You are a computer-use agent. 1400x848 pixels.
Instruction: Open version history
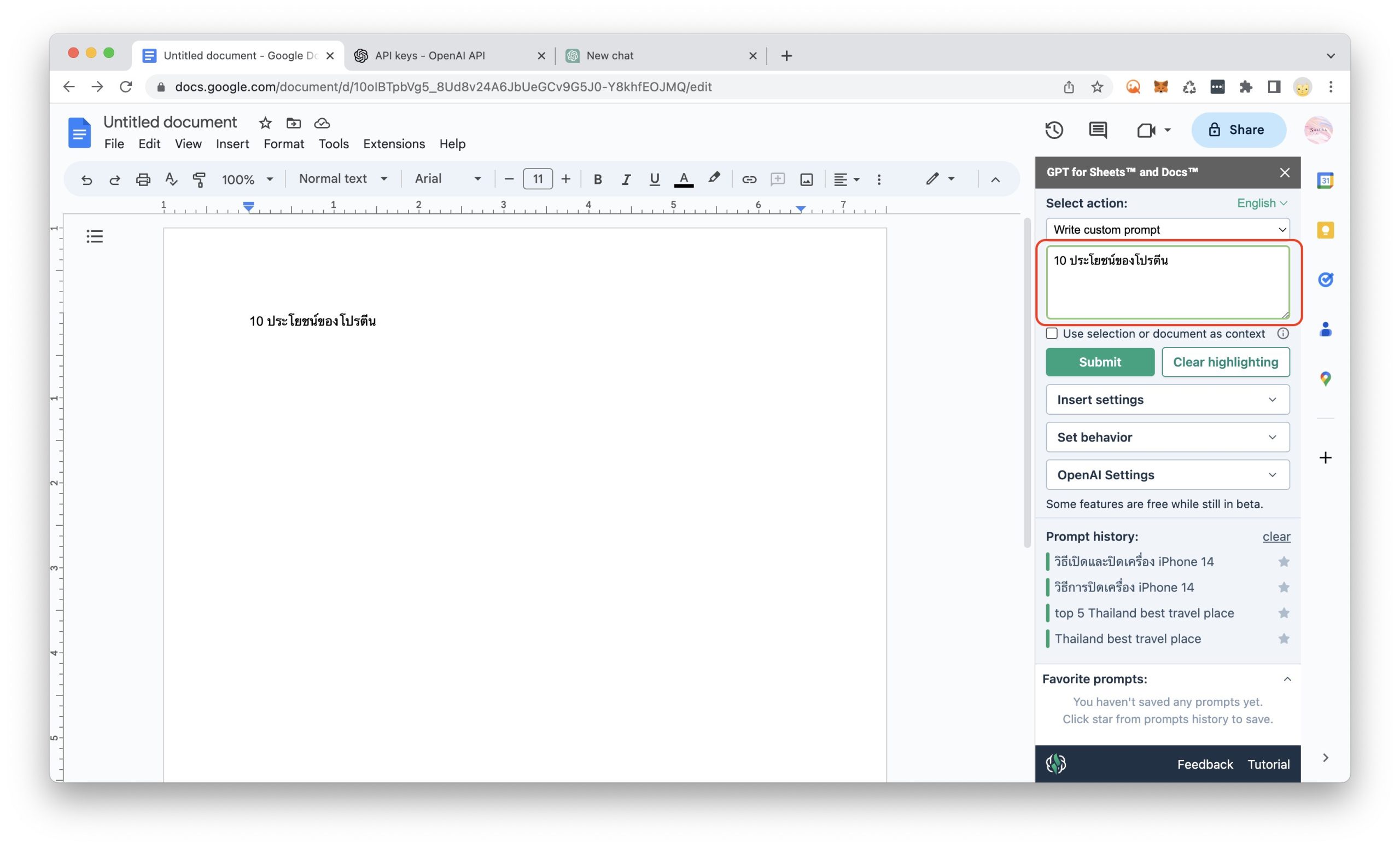click(1054, 130)
